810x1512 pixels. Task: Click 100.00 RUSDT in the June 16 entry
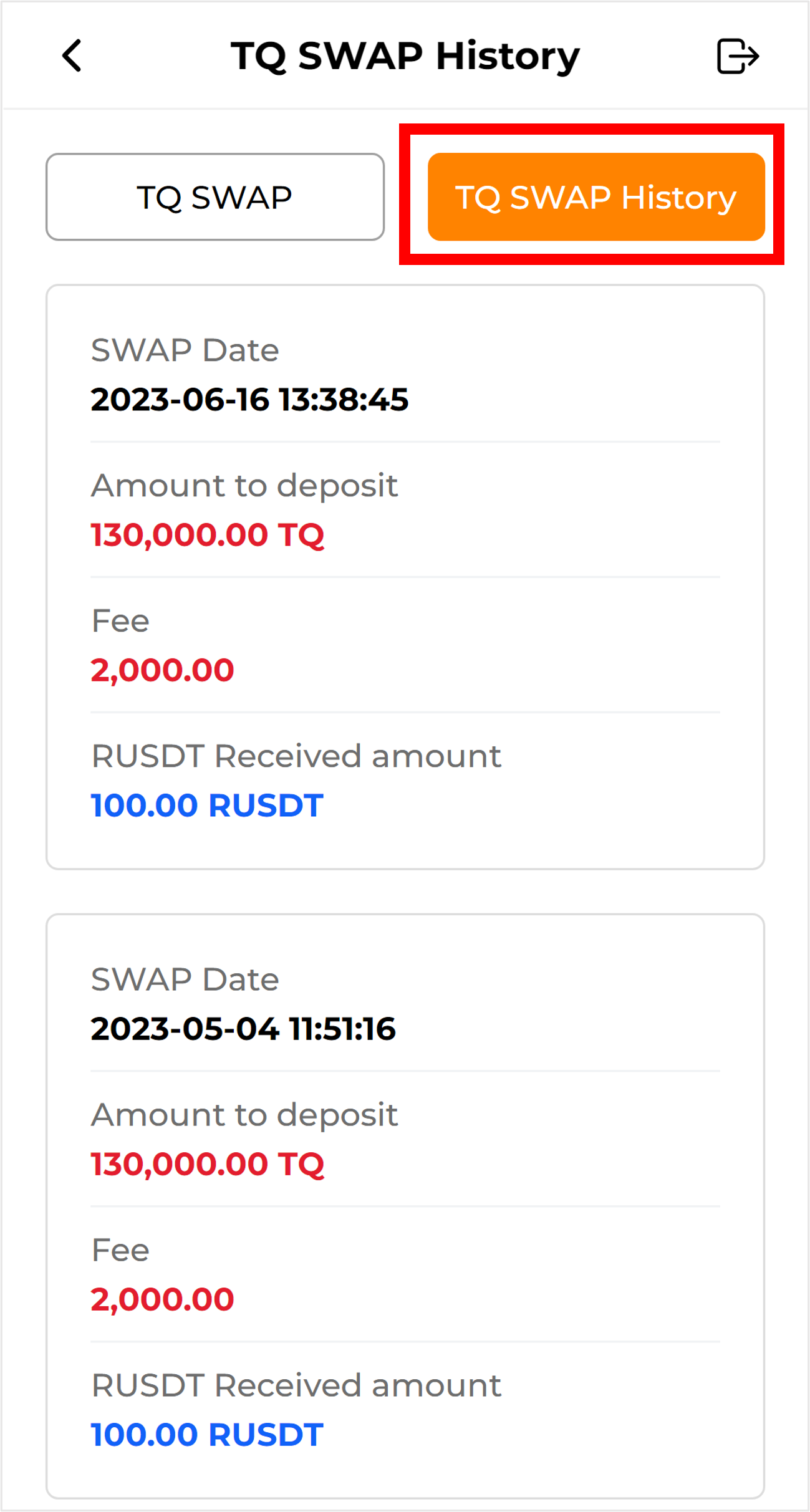[207, 806]
